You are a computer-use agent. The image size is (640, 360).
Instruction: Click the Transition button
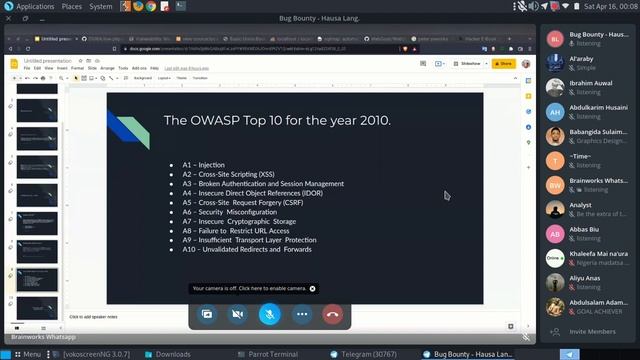(x=200, y=78)
